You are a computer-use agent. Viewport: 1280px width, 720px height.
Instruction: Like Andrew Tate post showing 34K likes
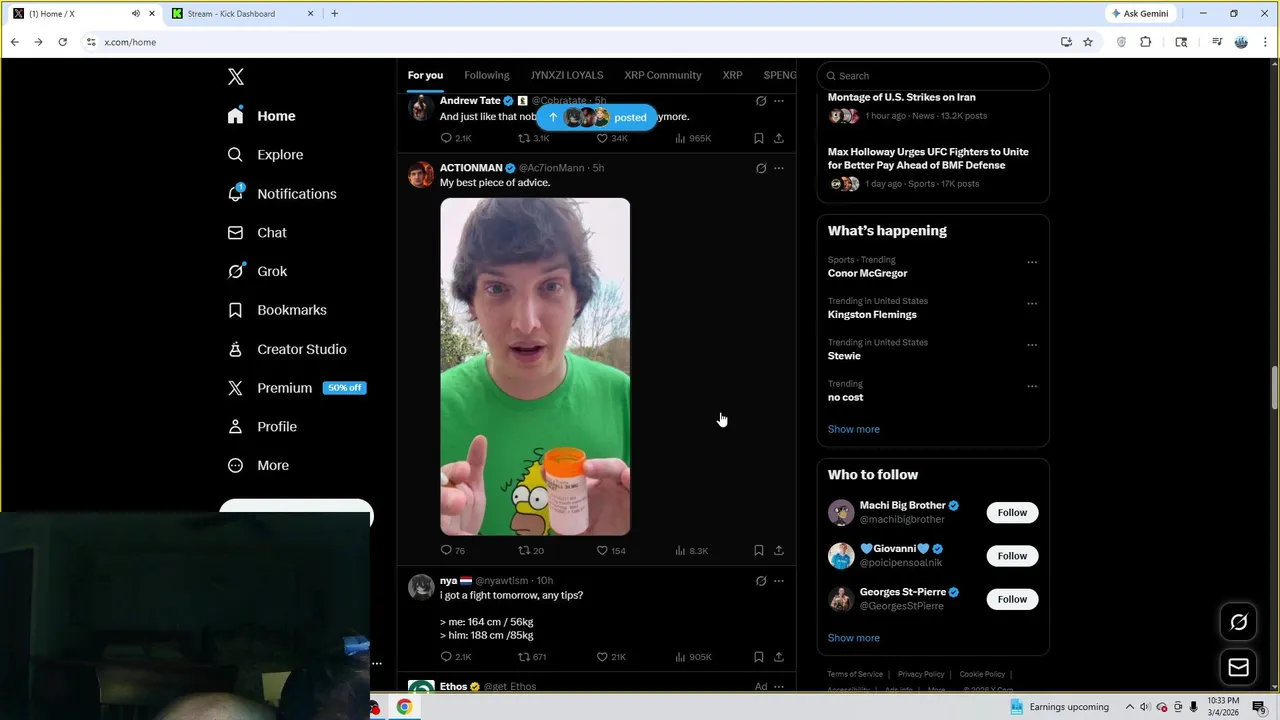[x=612, y=138]
